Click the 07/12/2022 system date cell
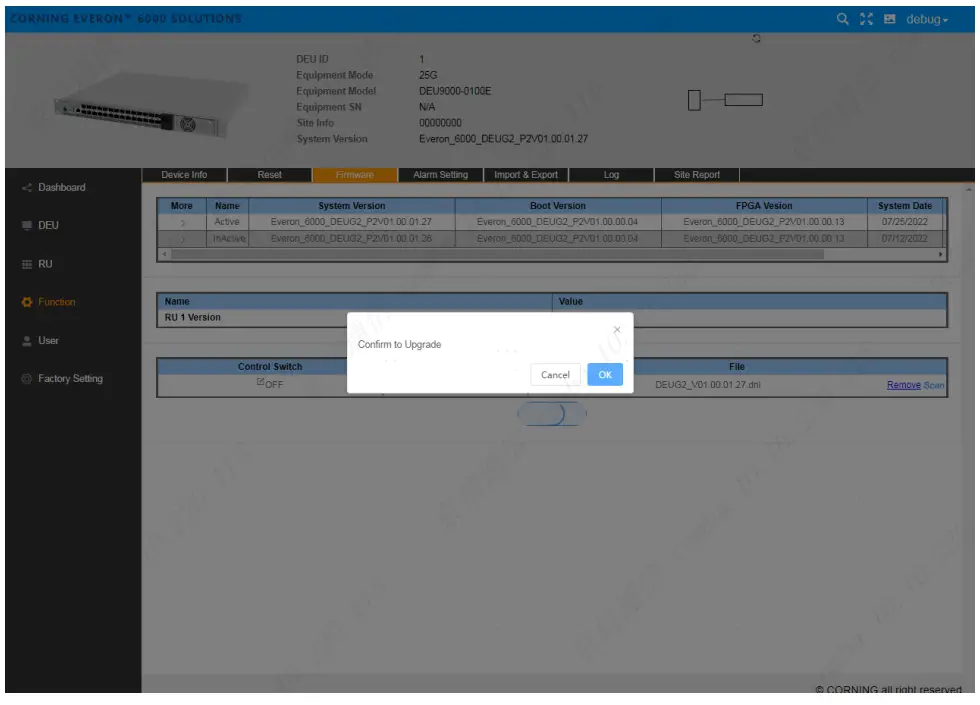 pyautogui.click(x=904, y=239)
